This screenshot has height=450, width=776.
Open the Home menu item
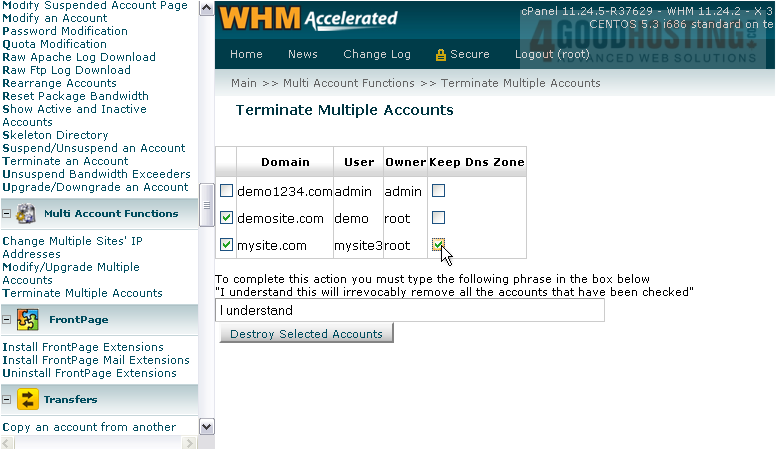pos(246,55)
